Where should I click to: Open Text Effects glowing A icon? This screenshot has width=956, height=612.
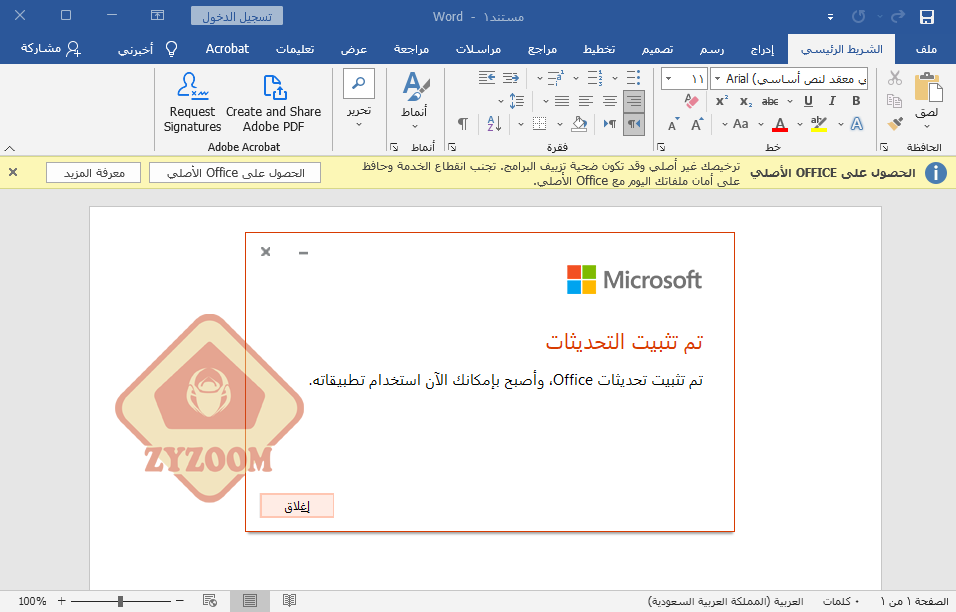pyautogui.click(x=857, y=124)
